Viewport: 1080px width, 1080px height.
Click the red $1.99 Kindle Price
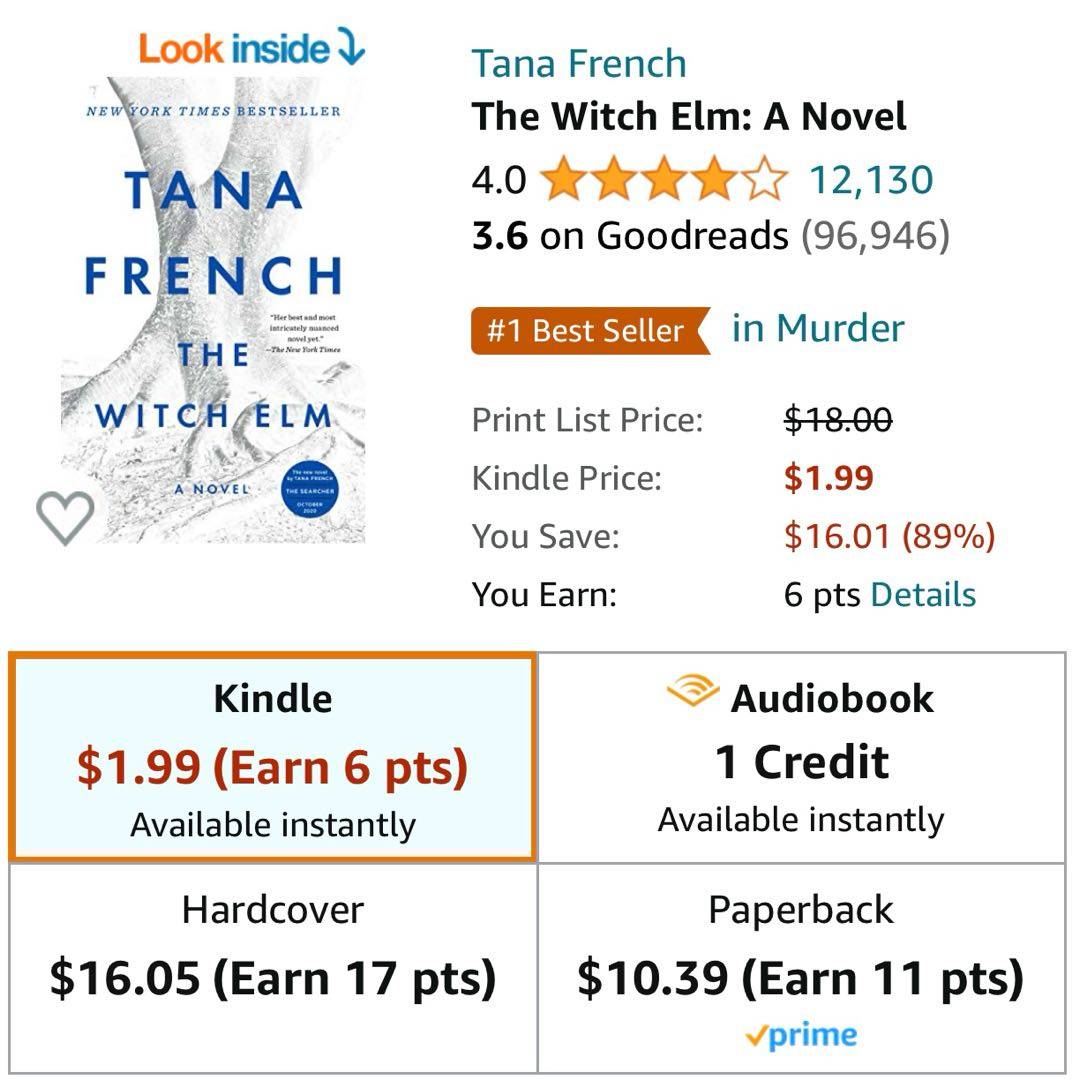point(828,478)
